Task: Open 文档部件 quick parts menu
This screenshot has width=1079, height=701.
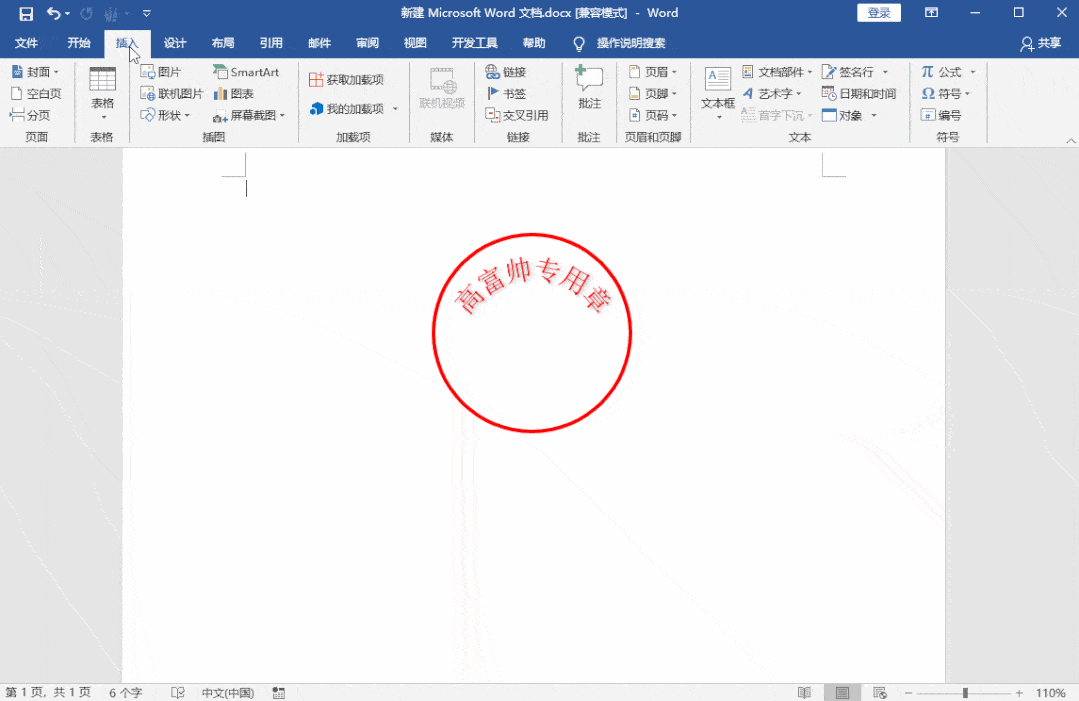Action: coord(778,72)
